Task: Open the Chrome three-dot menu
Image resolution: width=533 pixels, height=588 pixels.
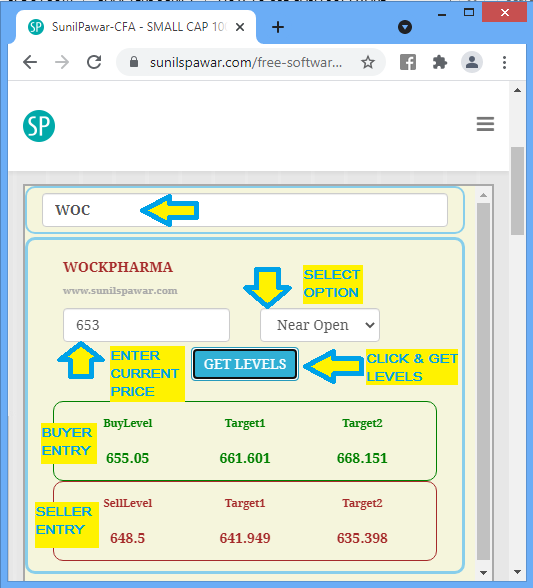Action: tap(504, 62)
